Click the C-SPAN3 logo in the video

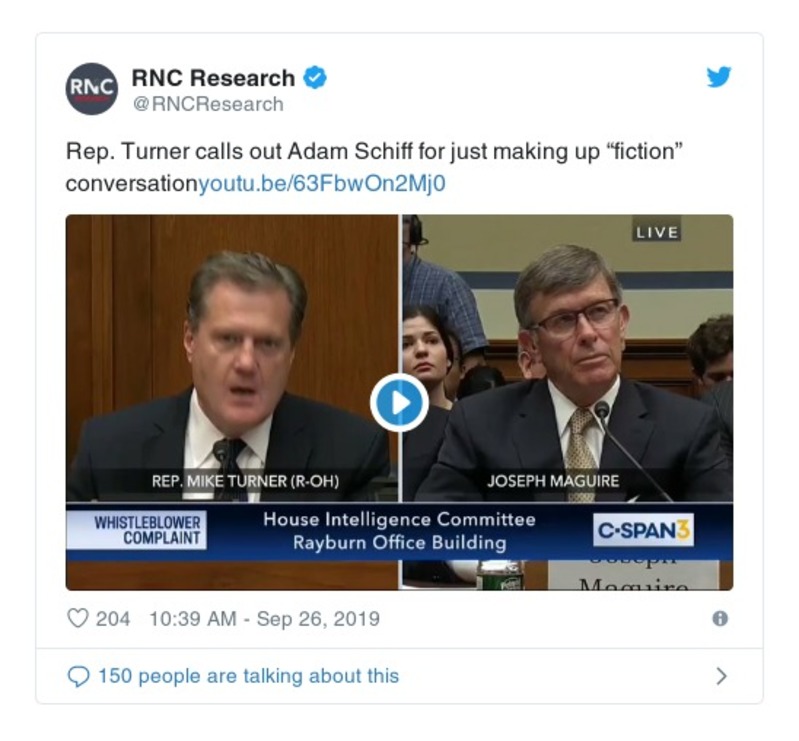tap(643, 531)
